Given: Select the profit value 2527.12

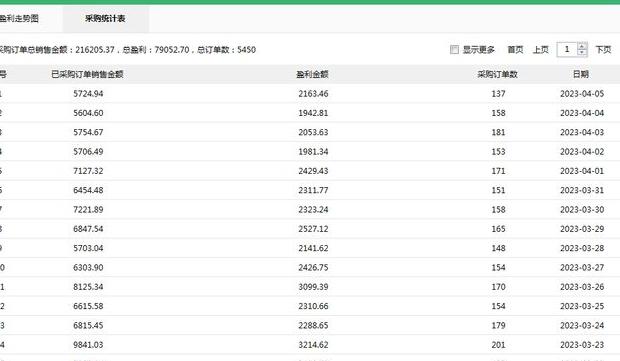Looking at the screenshot, I should click(x=313, y=229).
